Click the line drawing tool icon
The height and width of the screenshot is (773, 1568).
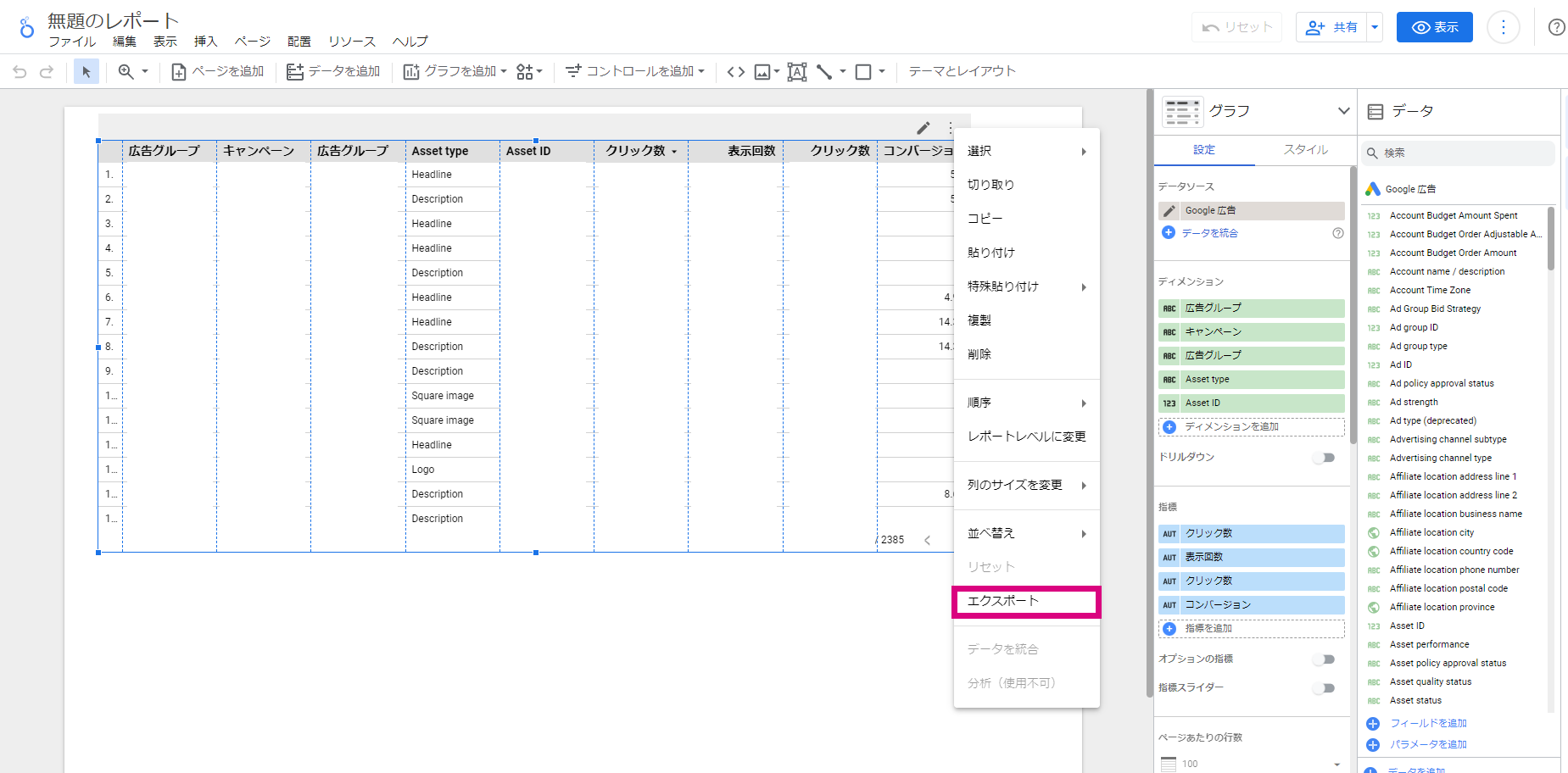click(824, 72)
